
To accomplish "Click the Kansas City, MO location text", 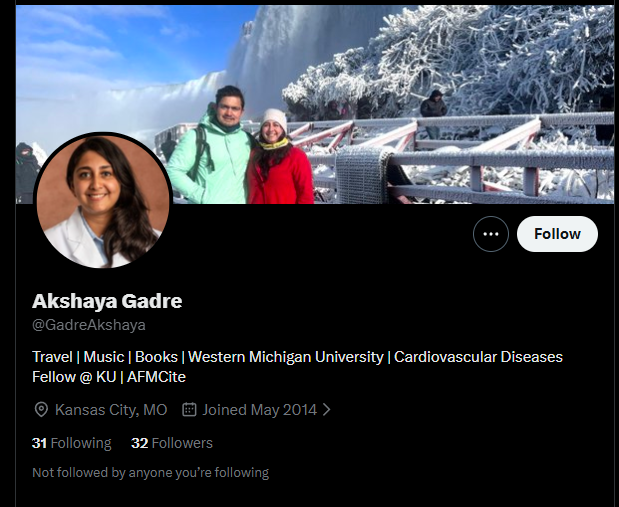I will point(111,410).
